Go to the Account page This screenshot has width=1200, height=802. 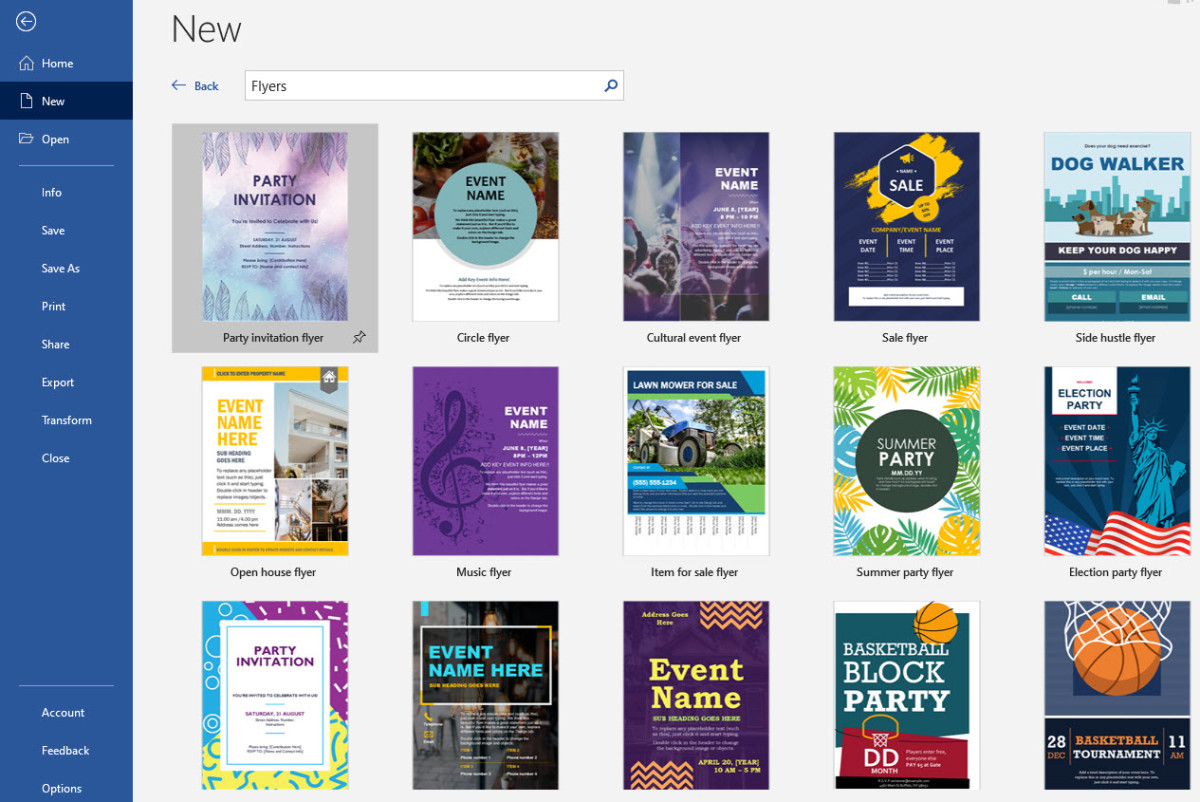[63, 712]
